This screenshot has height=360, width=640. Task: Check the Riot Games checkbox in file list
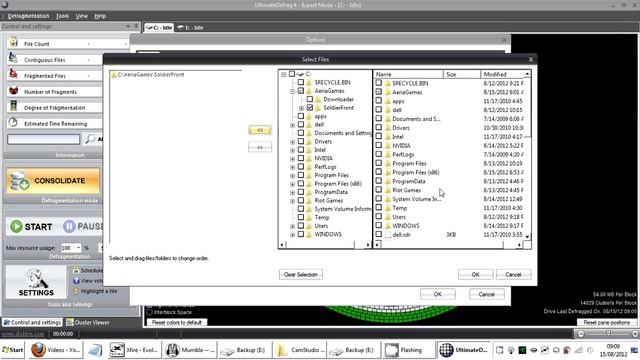point(379,190)
